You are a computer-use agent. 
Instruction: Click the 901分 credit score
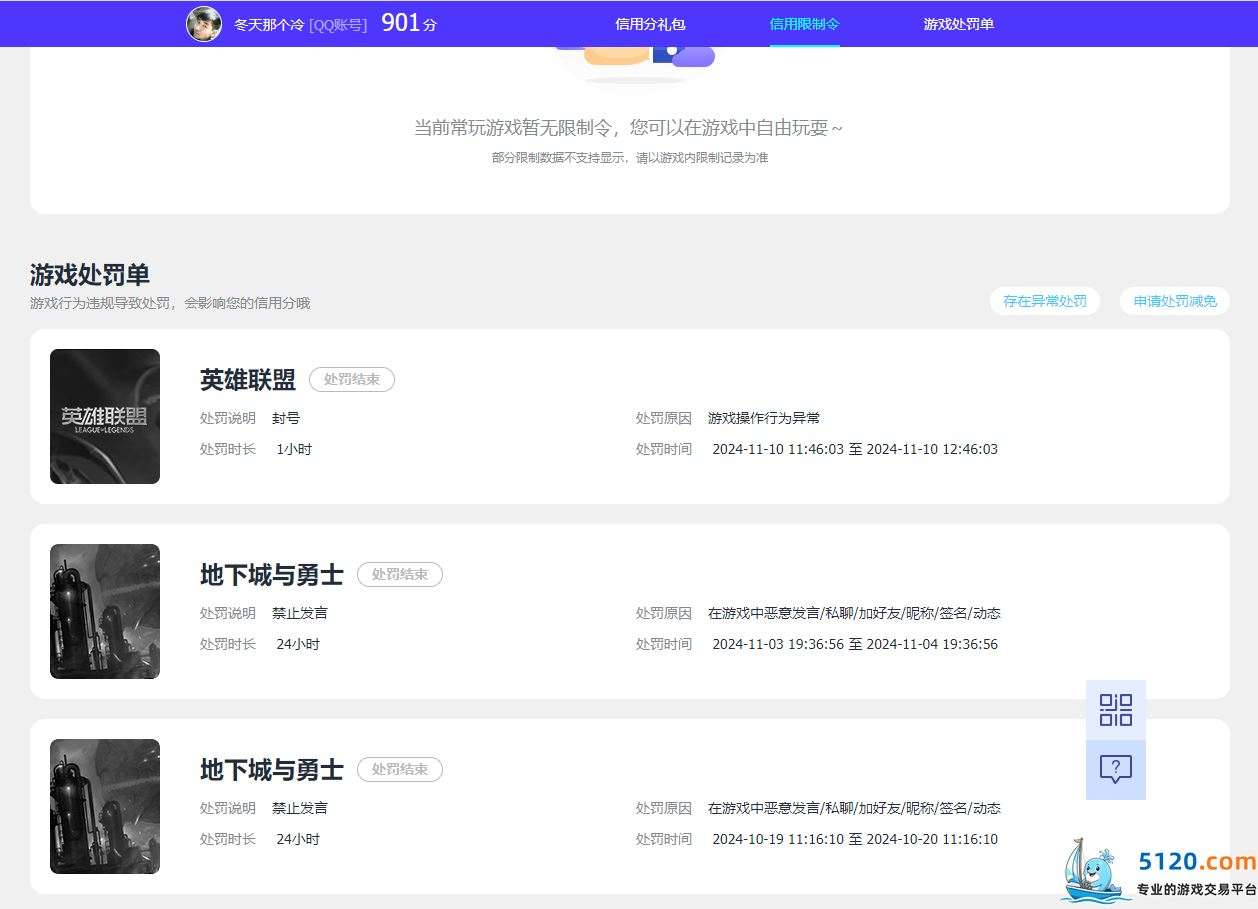click(x=409, y=23)
